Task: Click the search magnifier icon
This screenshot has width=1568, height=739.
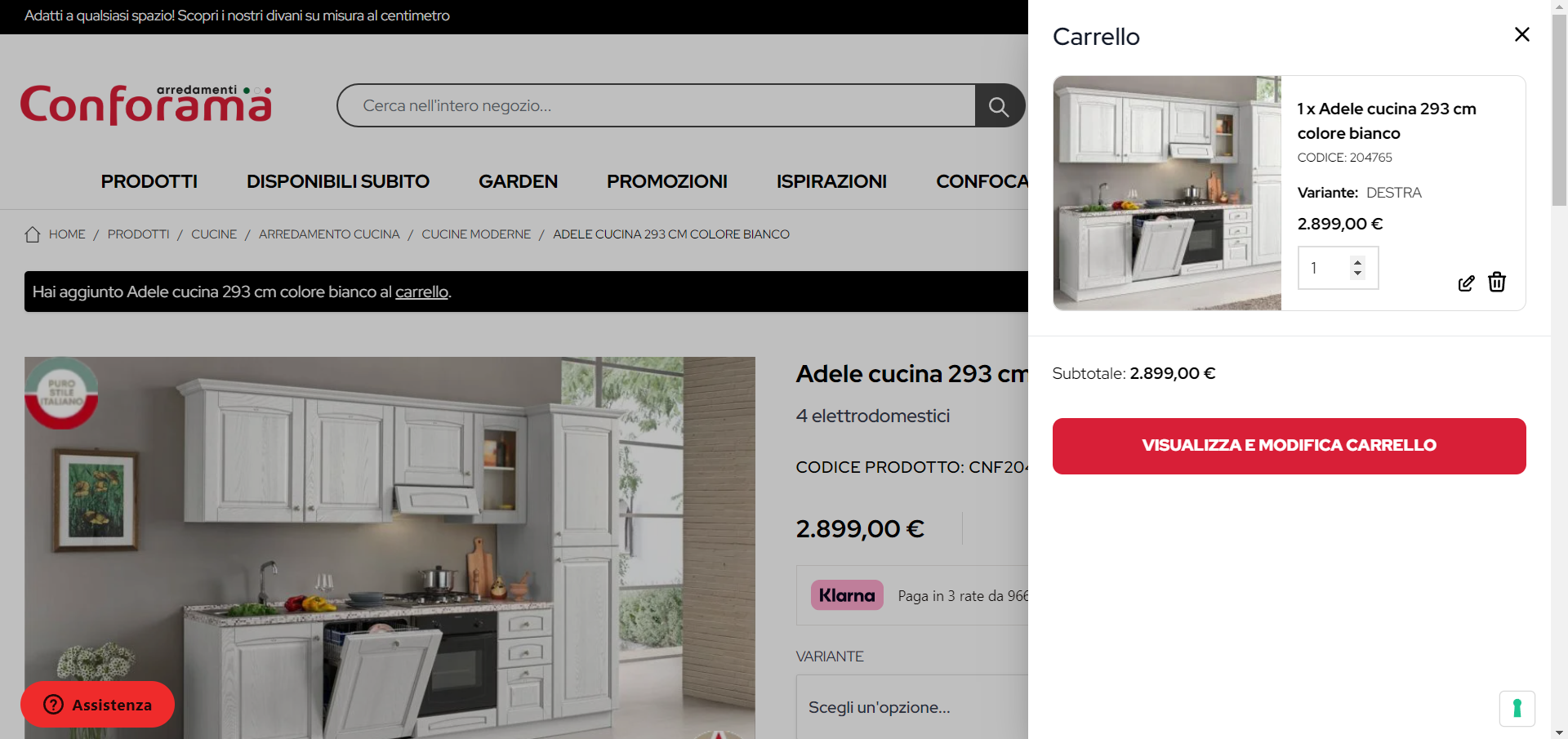Action: tap(1000, 106)
